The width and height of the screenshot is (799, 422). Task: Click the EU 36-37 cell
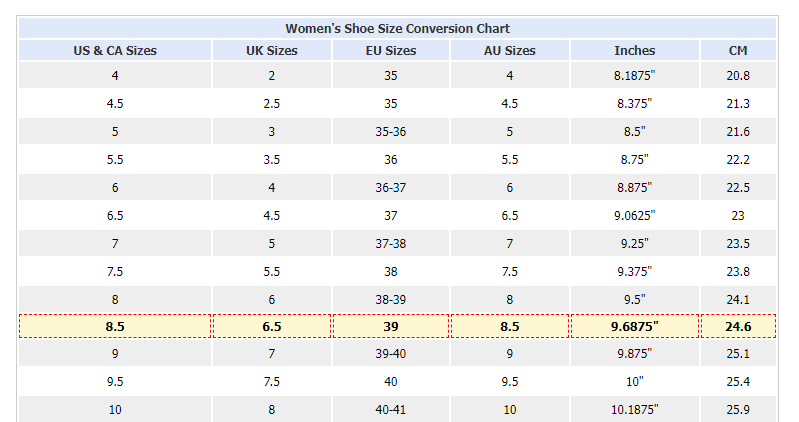(x=391, y=188)
